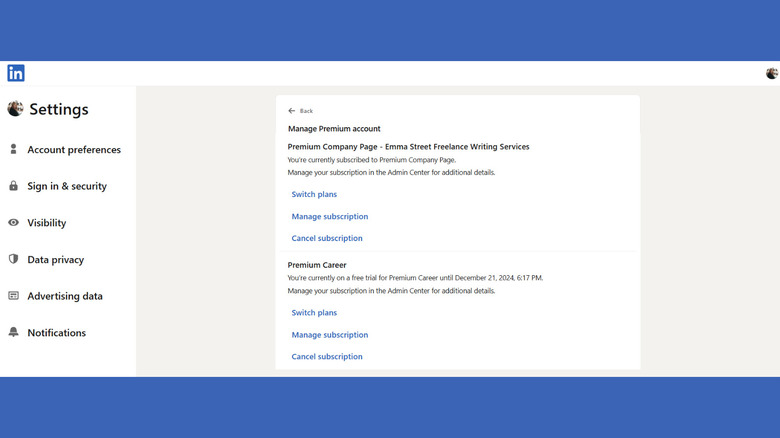Click Premium Company Page - Emma Street heading

(408, 147)
